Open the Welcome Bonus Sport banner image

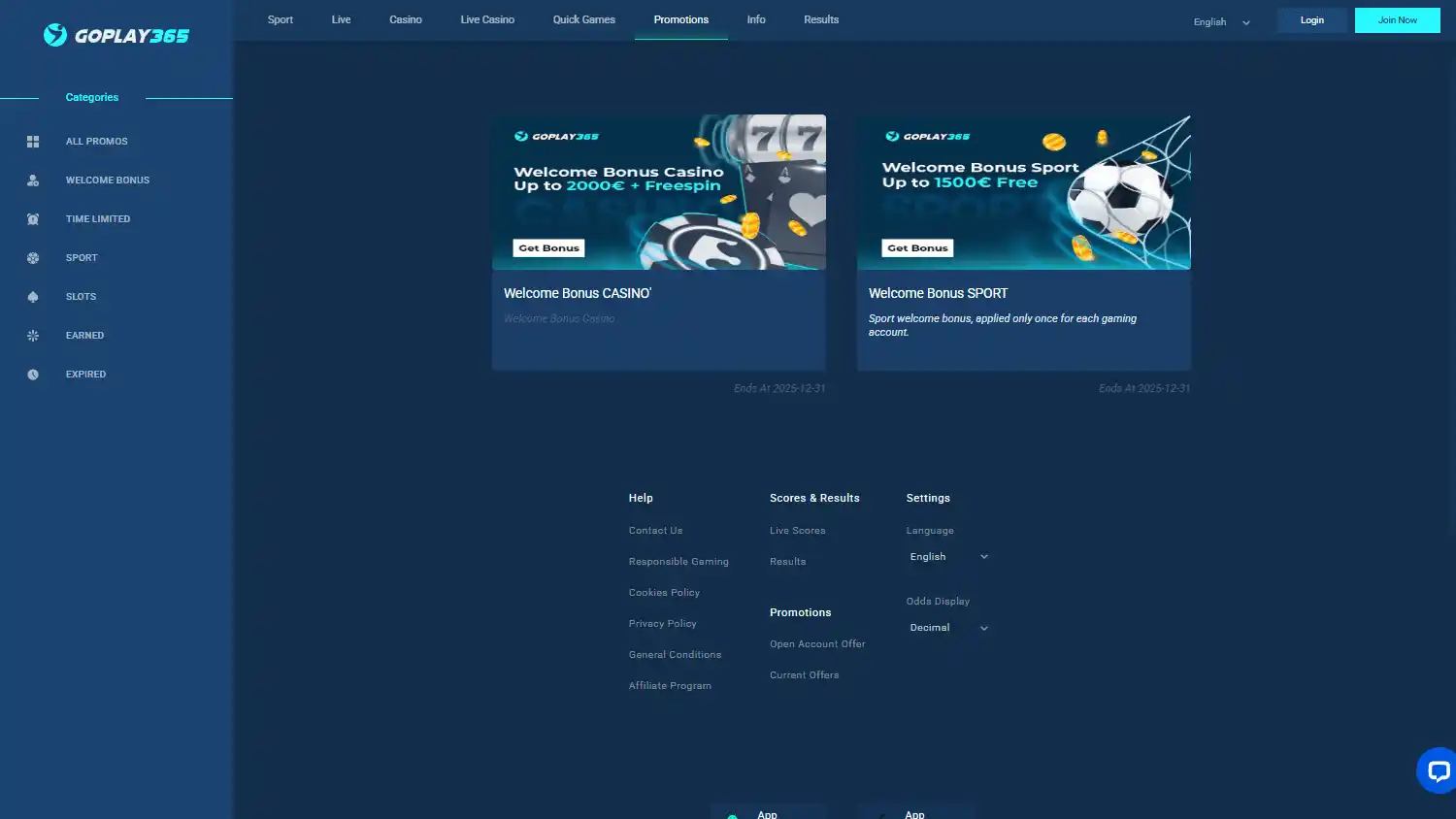coord(1024,192)
